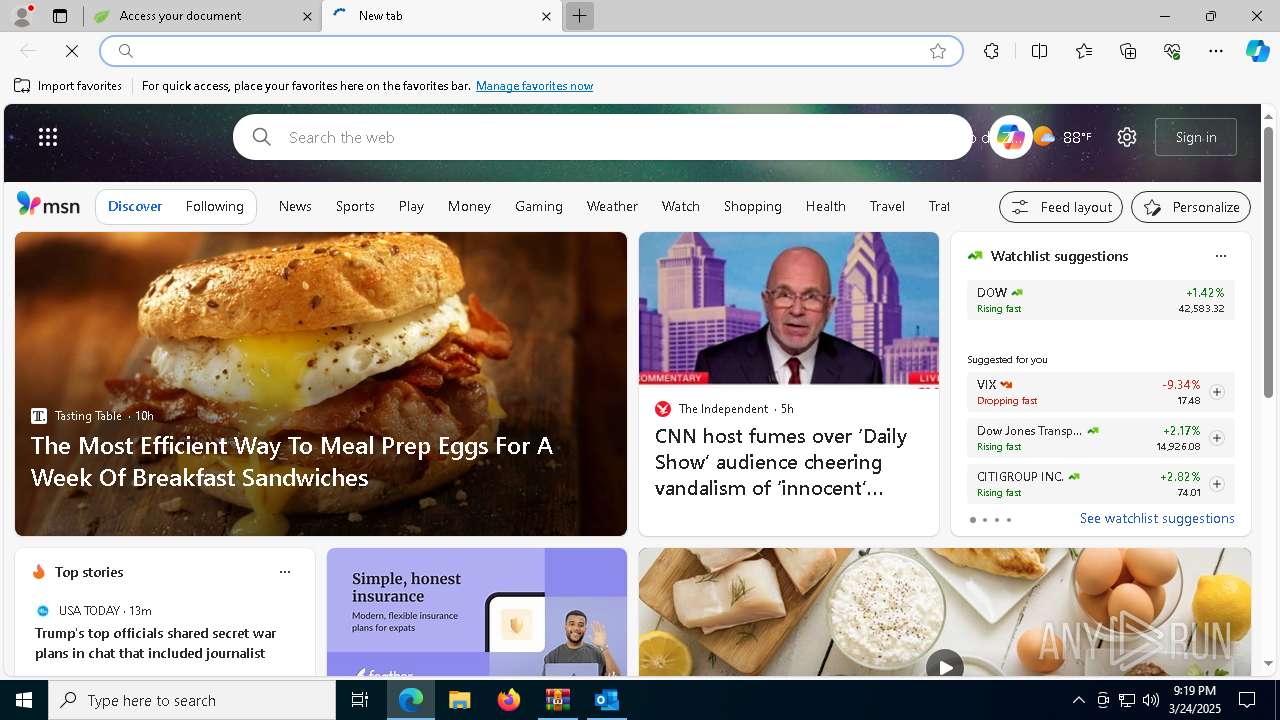Viewport: 1280px width, 720px height.
Task: Open Windows Start menu
Action: tap(24, 700)
